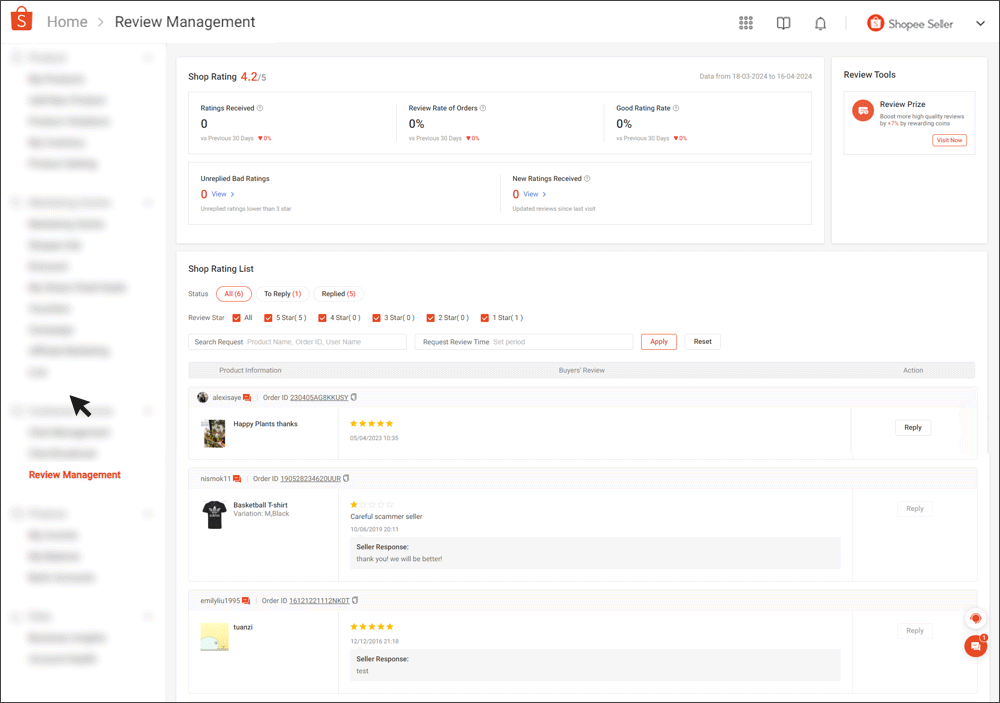The width and height of the screenshot is (1000, 703).
Task: Click the Shopee logo in the top-left corner
Action: [x=21, y=20]
